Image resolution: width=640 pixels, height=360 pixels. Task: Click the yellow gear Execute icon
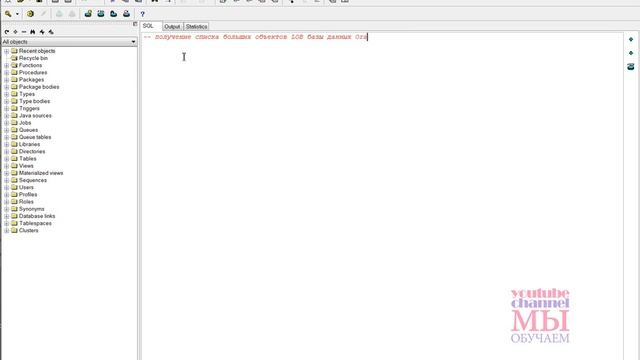click(x=30, y=14)
